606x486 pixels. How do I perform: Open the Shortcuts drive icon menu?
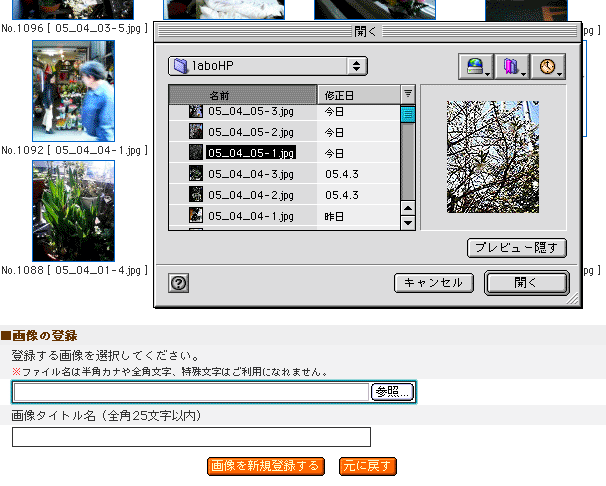476,67
